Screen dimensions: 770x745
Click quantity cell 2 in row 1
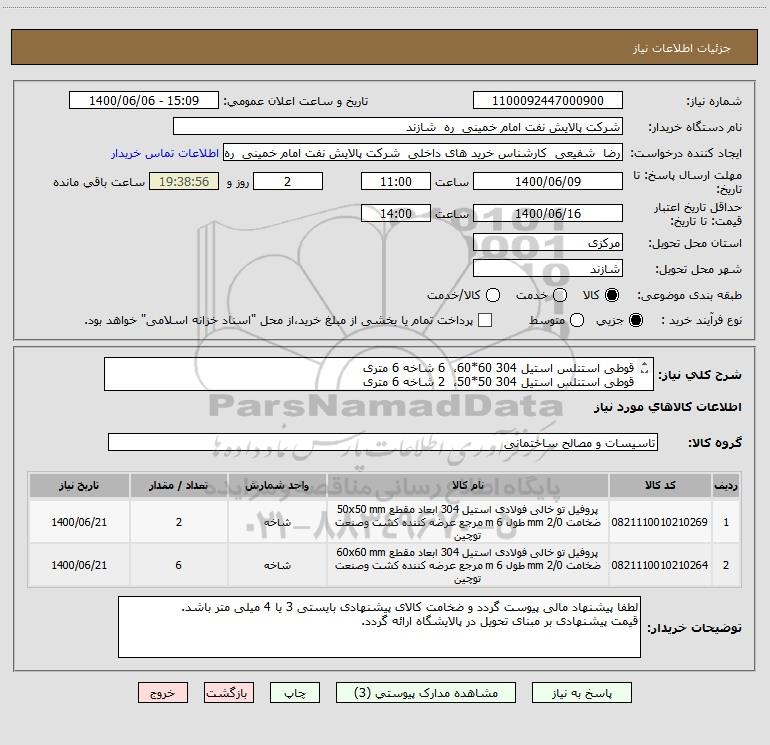tap(179, 522)
